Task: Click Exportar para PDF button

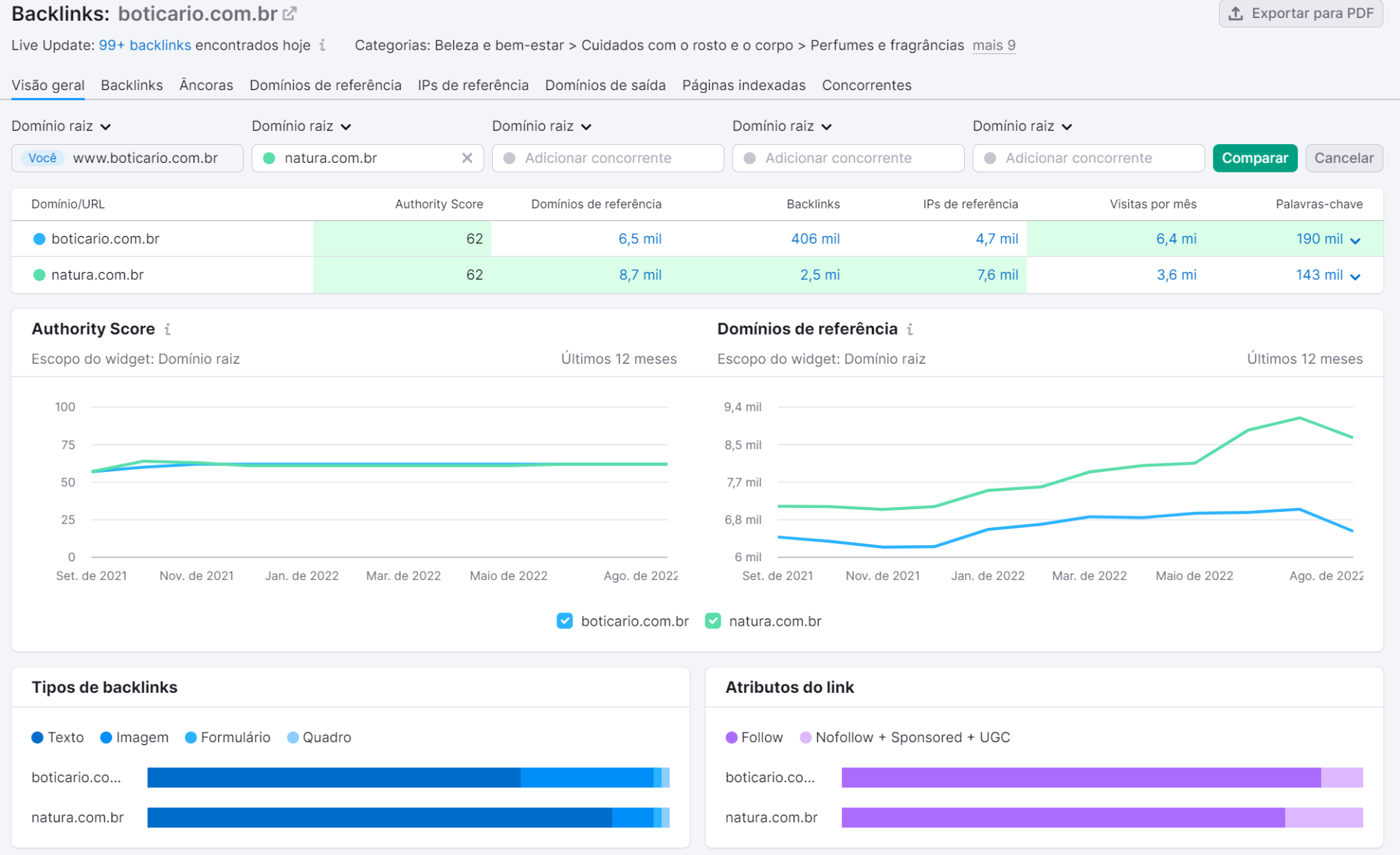Action: point(1301,13)
